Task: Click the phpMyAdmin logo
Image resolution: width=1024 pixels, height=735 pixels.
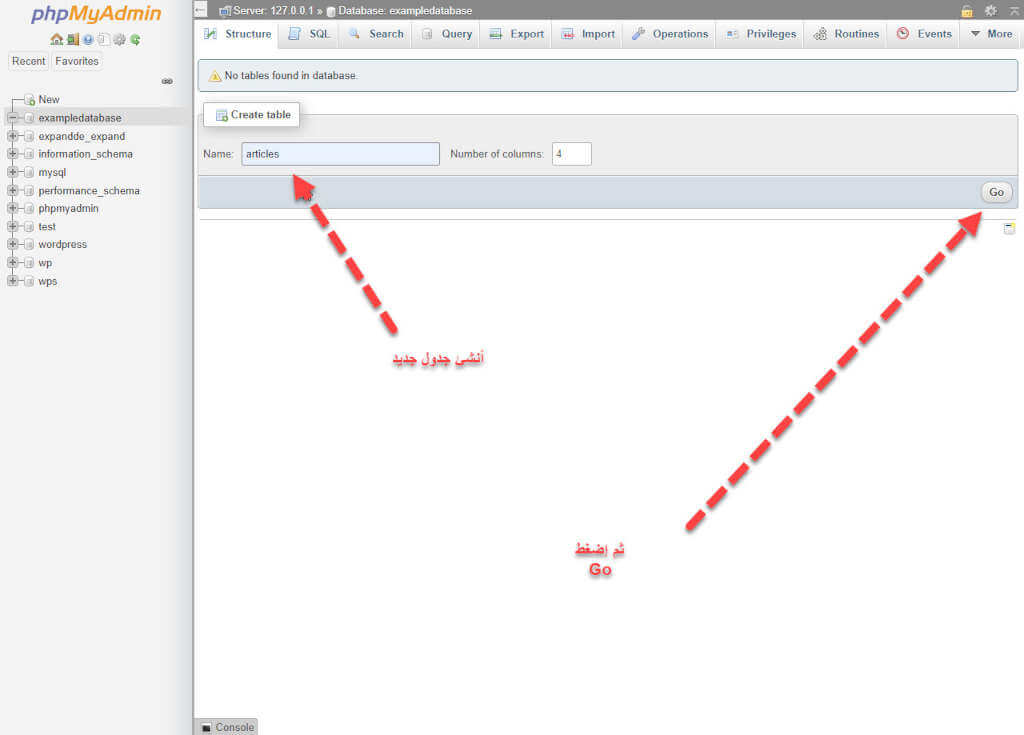Action: [x=96, y=14]
